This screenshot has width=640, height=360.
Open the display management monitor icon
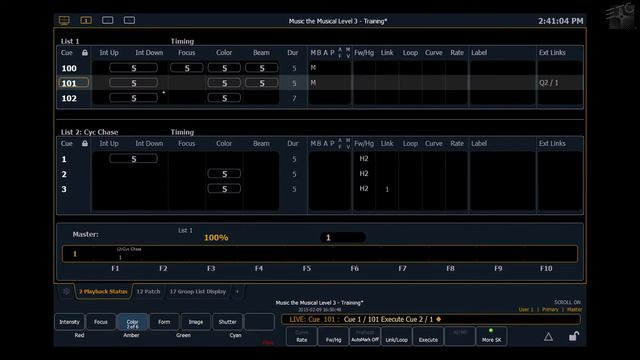click(64, 20)
